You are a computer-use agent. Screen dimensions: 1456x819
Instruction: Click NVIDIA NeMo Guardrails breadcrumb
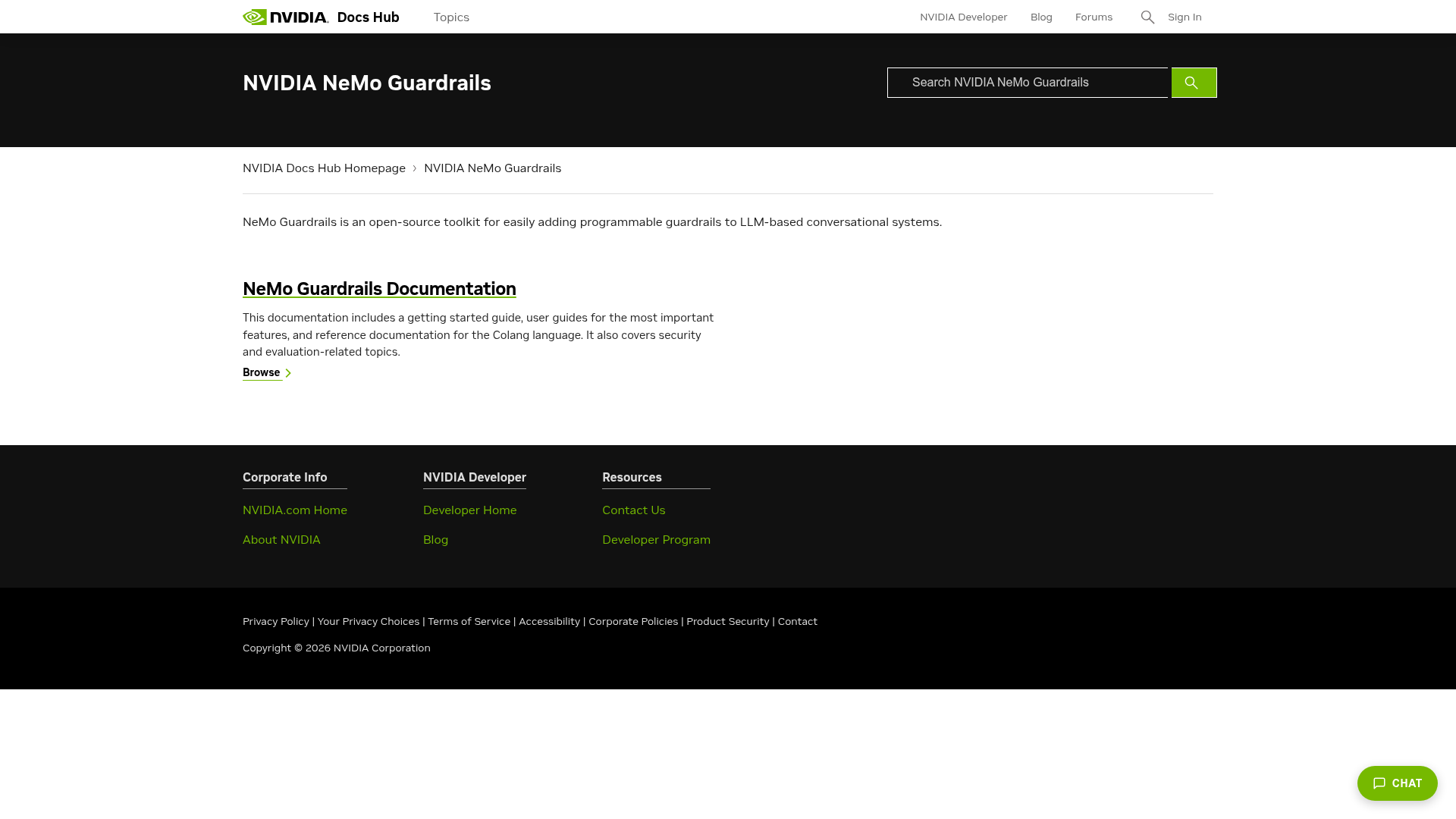[x=492, y=168]
